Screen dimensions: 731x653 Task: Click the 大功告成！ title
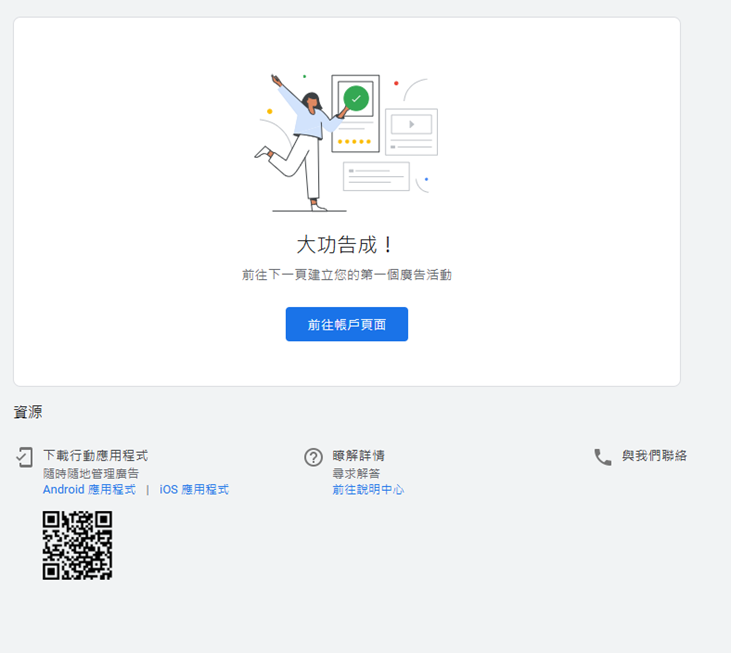tap(345, 245)
